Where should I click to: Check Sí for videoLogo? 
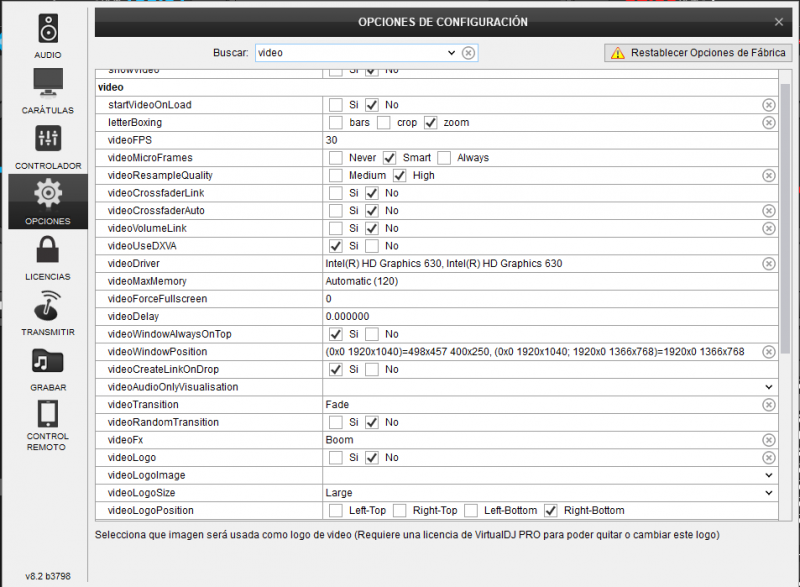pos(336,457)
